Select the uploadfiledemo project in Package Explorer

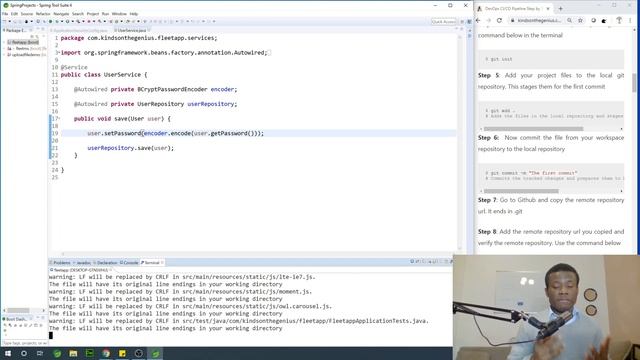point(26,54)
